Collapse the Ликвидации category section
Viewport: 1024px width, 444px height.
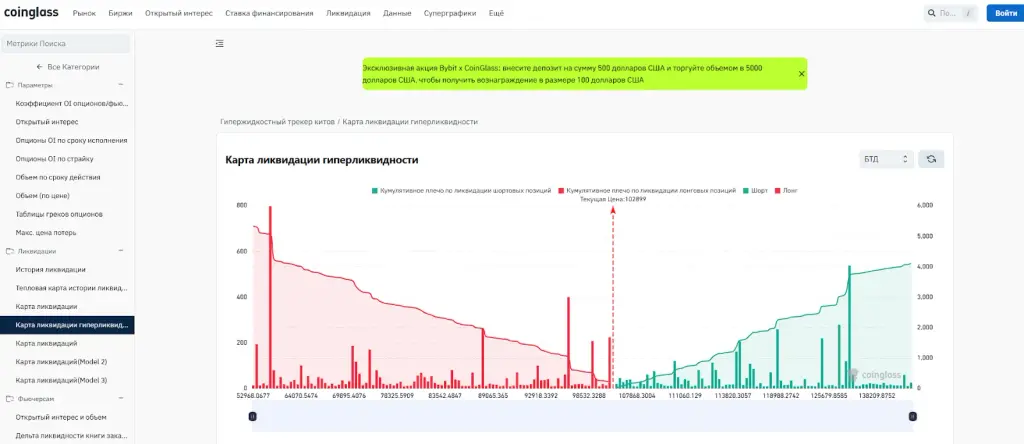tap(120, 251)
